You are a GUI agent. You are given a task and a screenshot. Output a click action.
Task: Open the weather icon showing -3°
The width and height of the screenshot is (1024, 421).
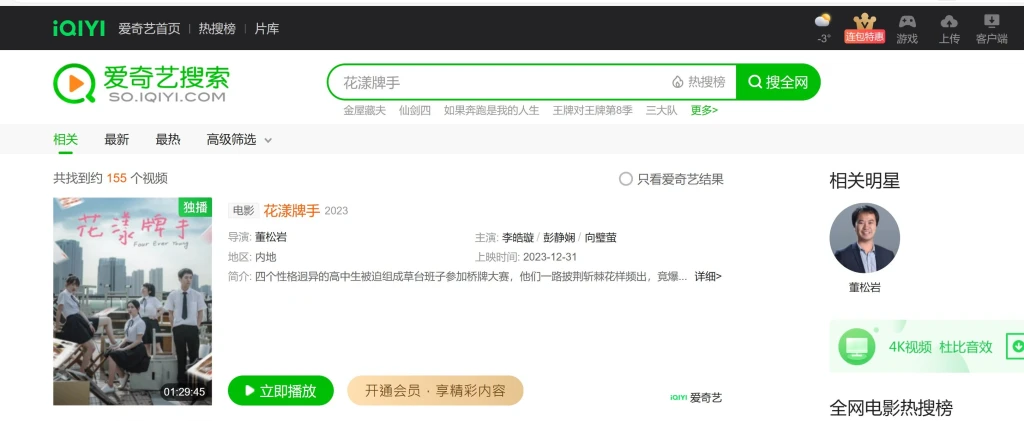pyautogui.click(x=823, y=21)
